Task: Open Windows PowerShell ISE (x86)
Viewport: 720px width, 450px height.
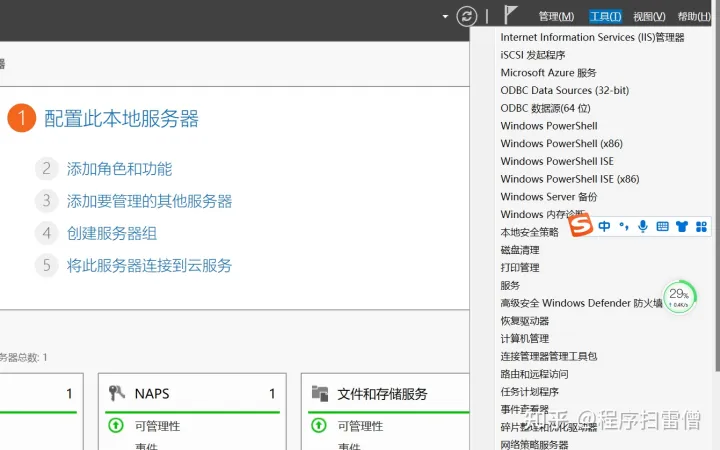Action: tap(570, 179)
